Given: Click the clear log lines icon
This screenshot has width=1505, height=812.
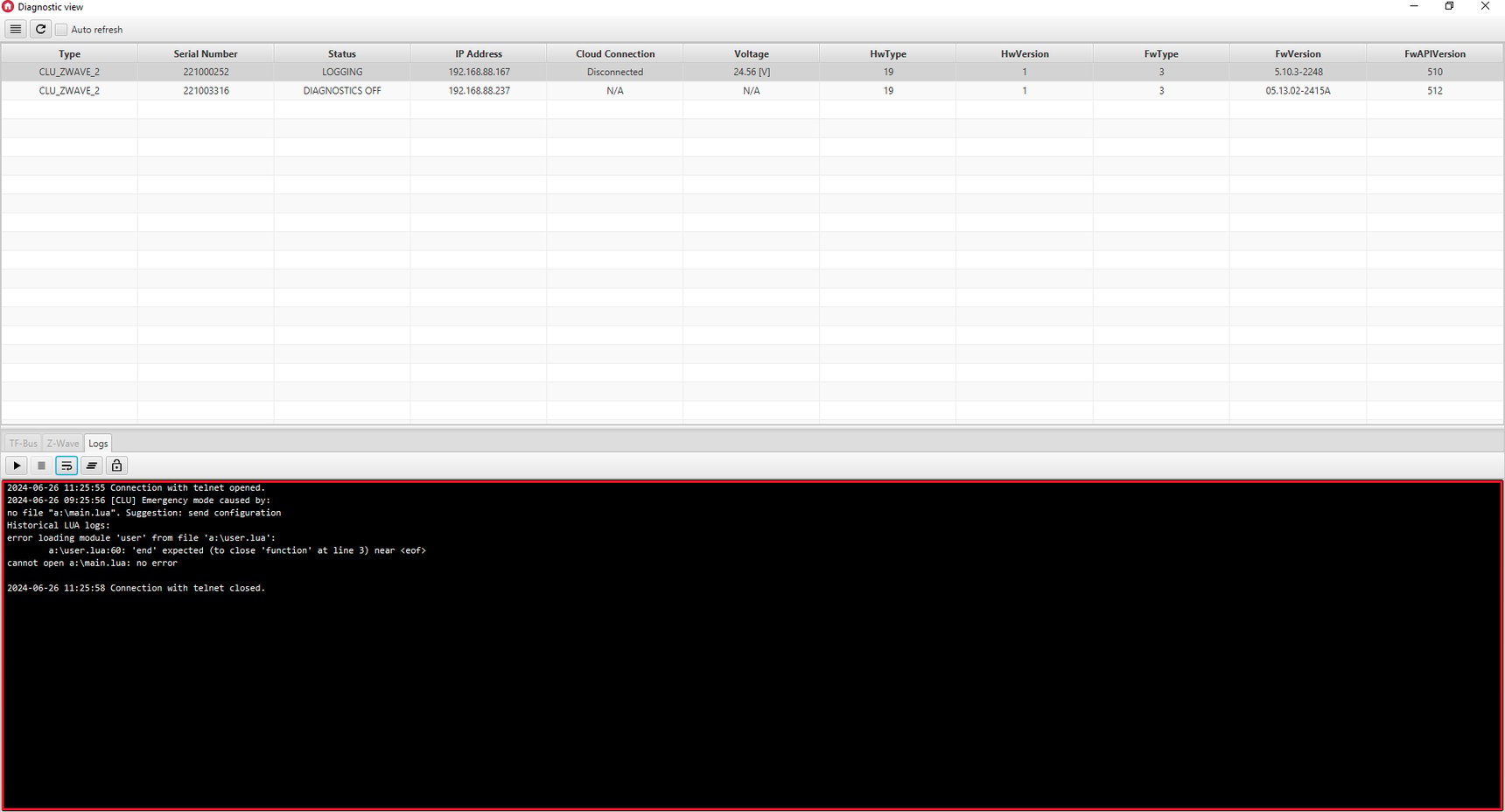Looking at the screenshot, I should click(x=91, y=465).
